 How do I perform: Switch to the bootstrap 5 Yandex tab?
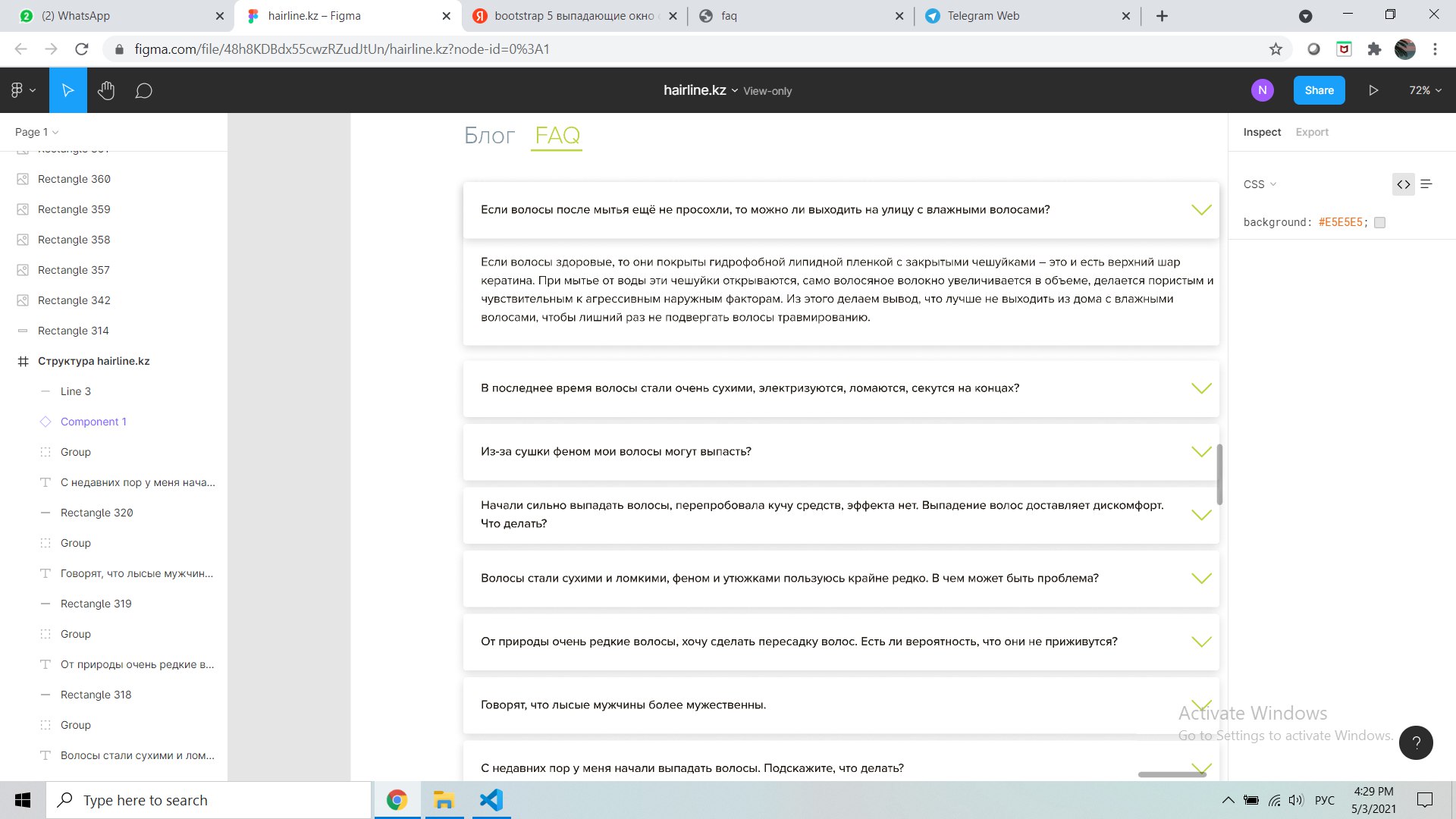[x=574, y=16]
